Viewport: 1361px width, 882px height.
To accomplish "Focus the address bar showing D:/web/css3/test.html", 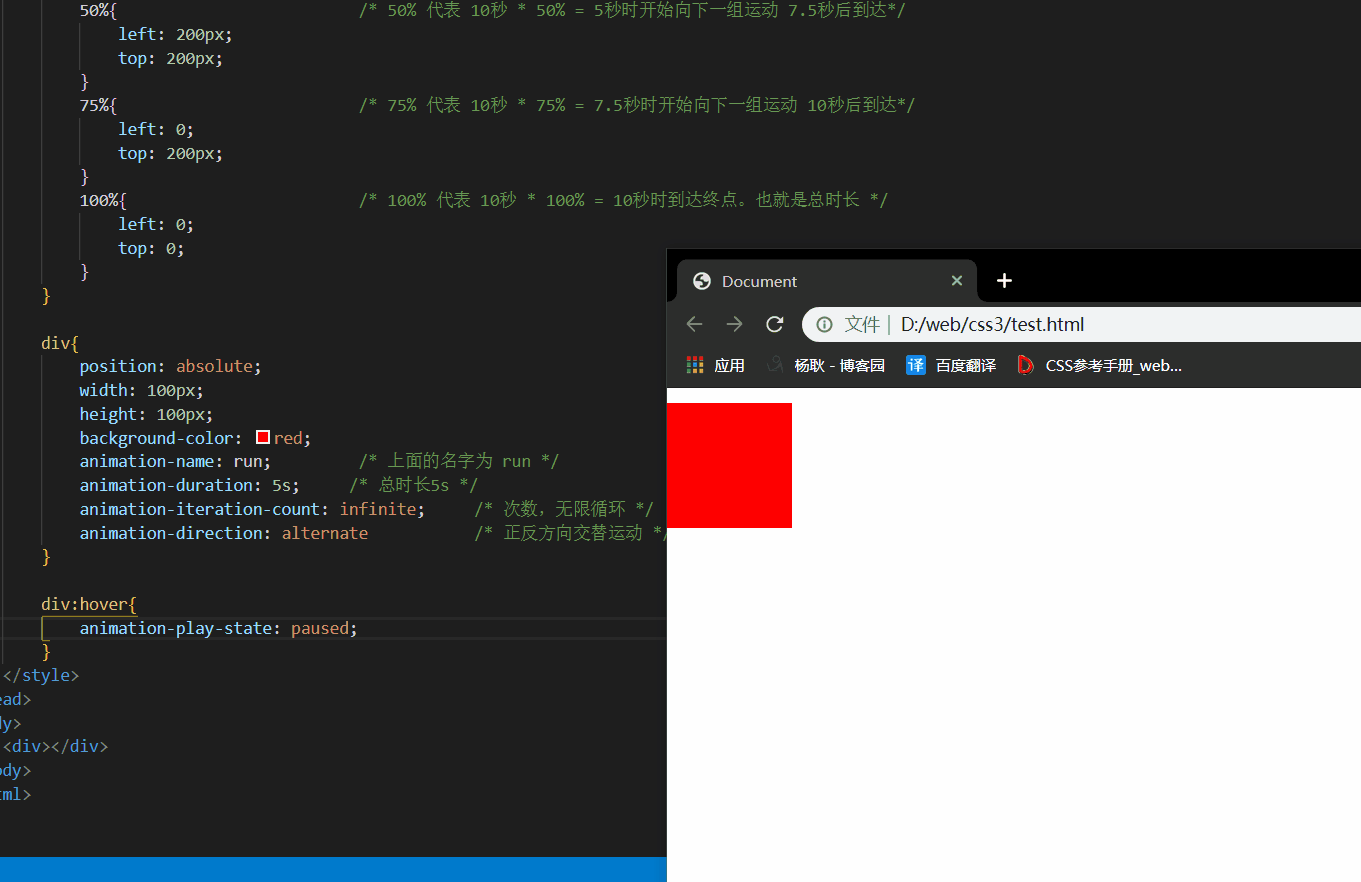I will [1082, 324].
